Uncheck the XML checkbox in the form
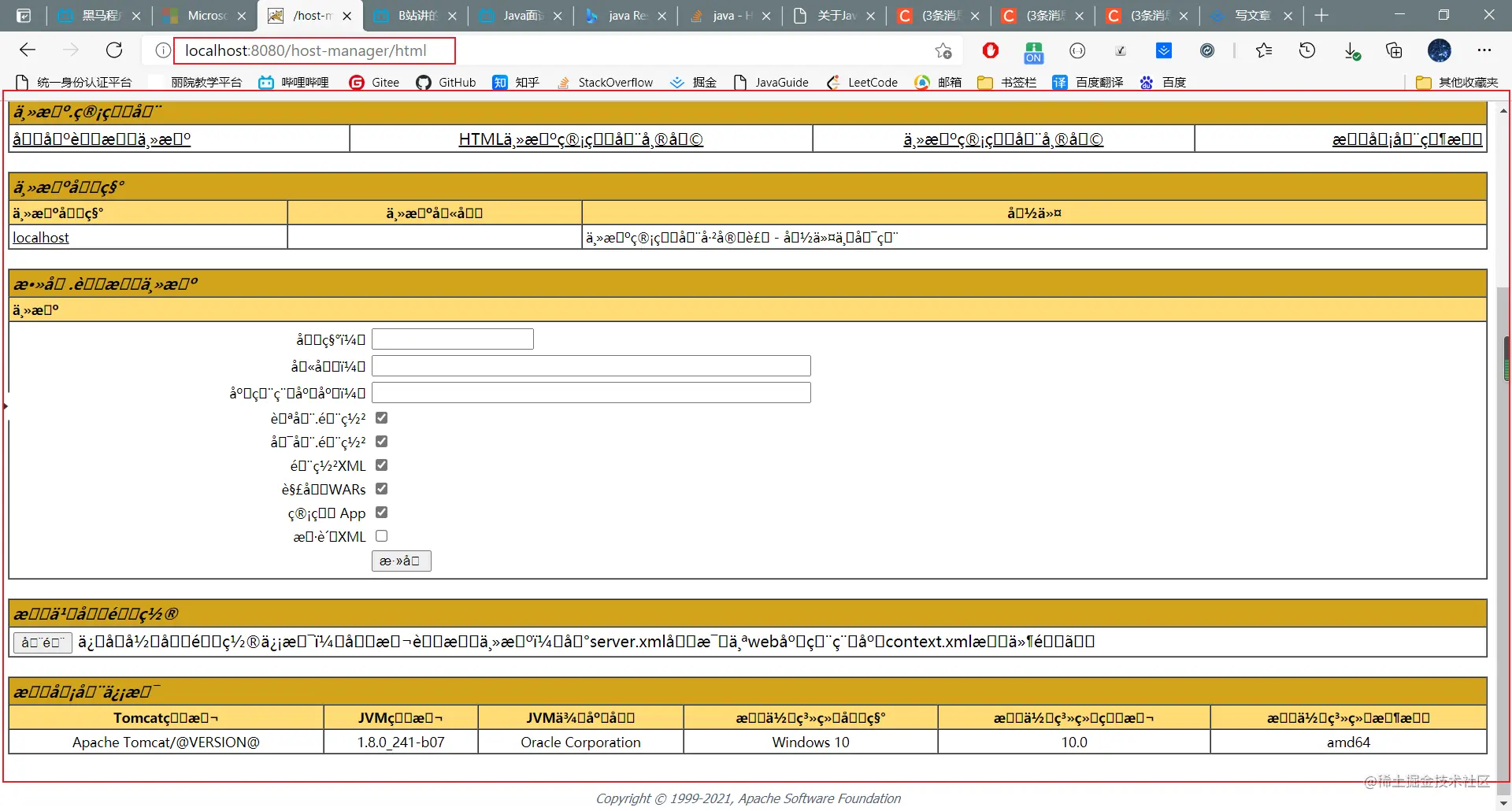This screenshot has width=1512, height=811. click(x=382, y=465)
